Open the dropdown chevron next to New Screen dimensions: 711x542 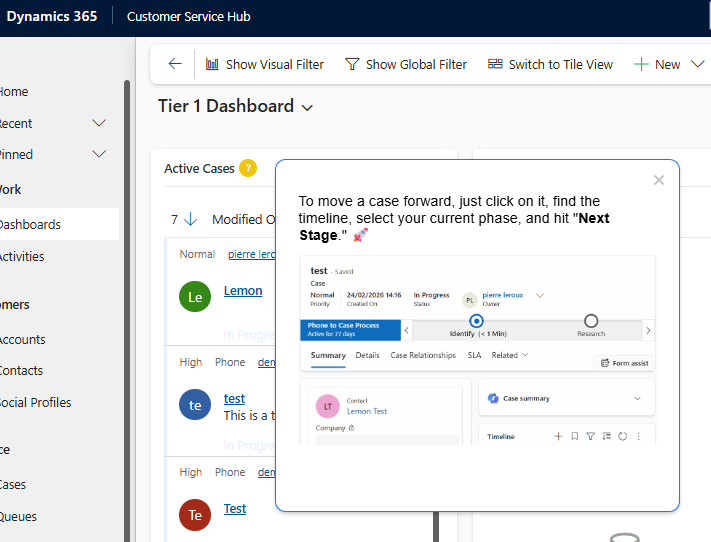point(698,64)
